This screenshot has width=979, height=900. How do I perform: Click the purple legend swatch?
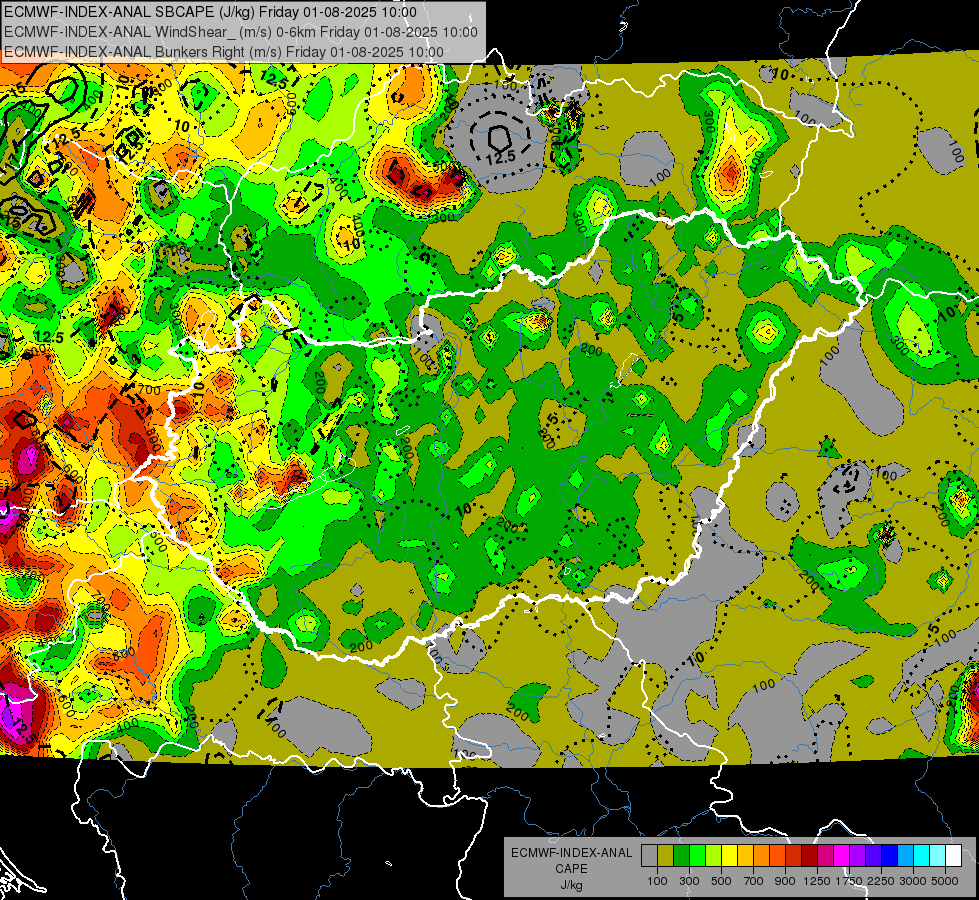click(857, 855)
